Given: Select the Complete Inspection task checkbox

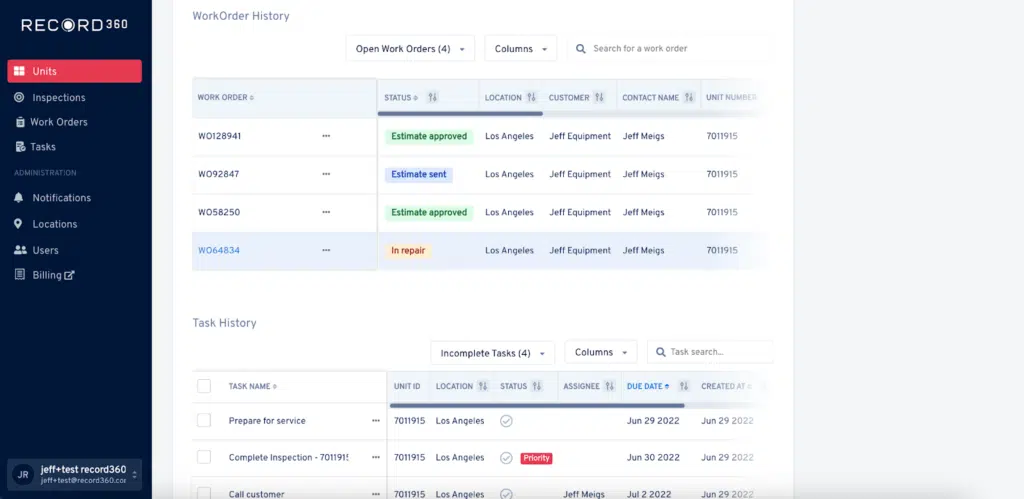Looking at the screenshot, I should 204,457.
